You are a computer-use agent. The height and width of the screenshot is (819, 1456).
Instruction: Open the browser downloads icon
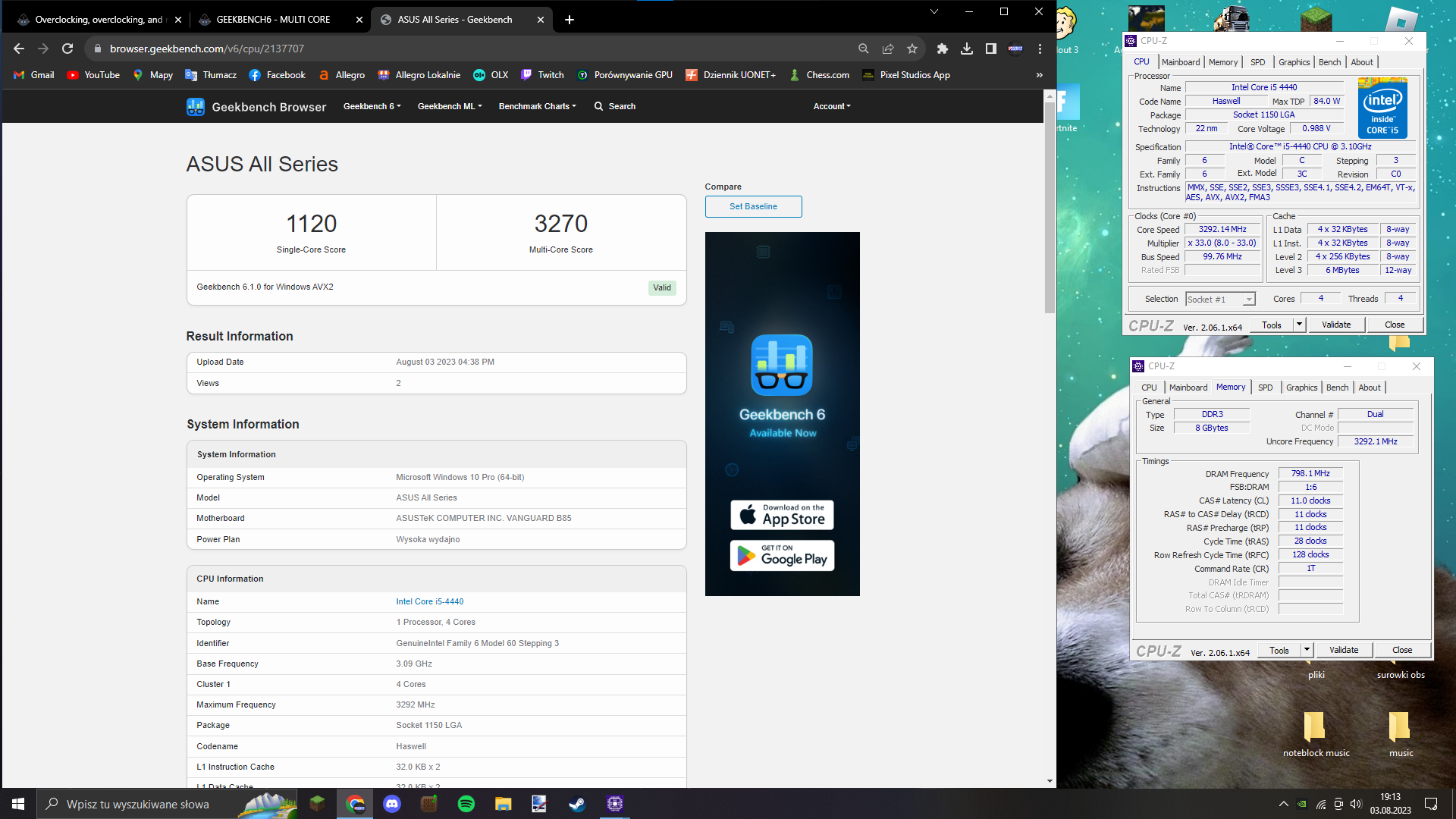(x=967, y=49)
